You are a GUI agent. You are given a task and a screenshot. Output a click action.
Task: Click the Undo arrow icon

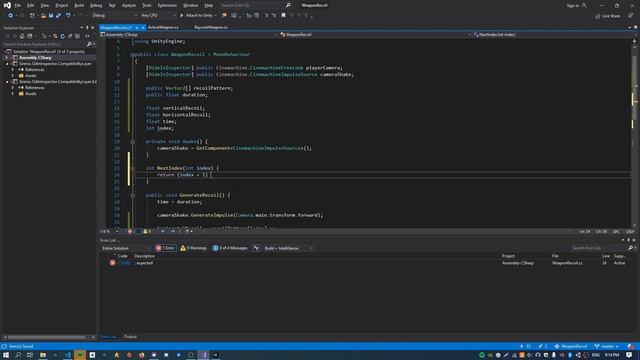tap(68, 16)
